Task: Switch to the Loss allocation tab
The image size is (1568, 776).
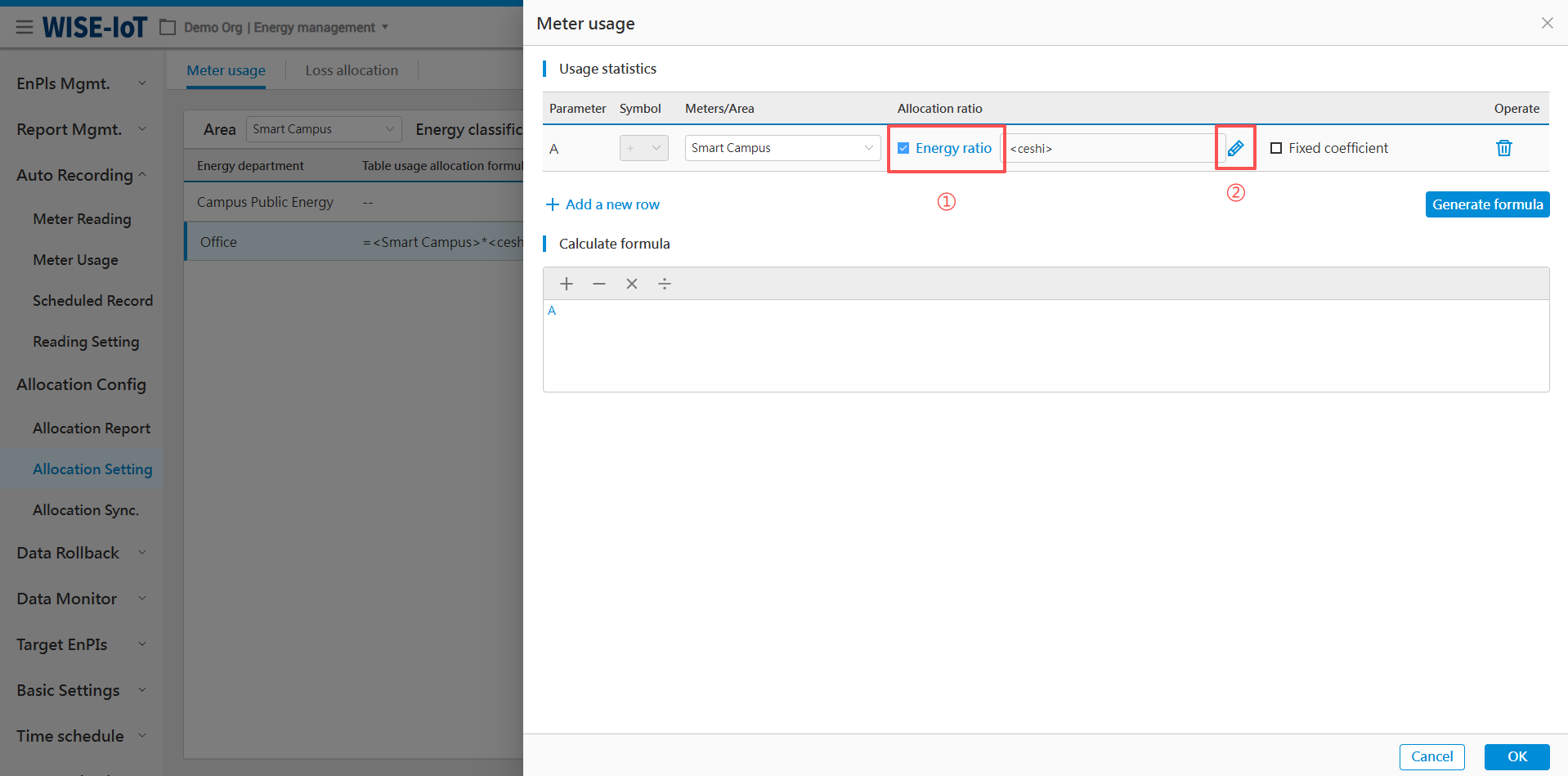Action: point(352,70)
